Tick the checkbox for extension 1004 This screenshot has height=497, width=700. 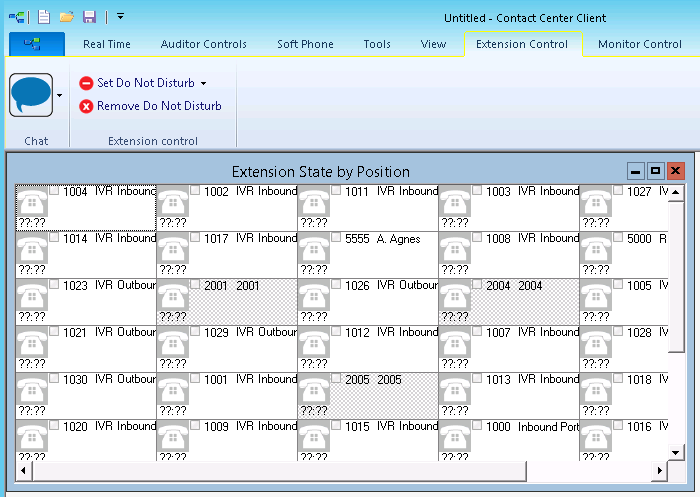54,190
